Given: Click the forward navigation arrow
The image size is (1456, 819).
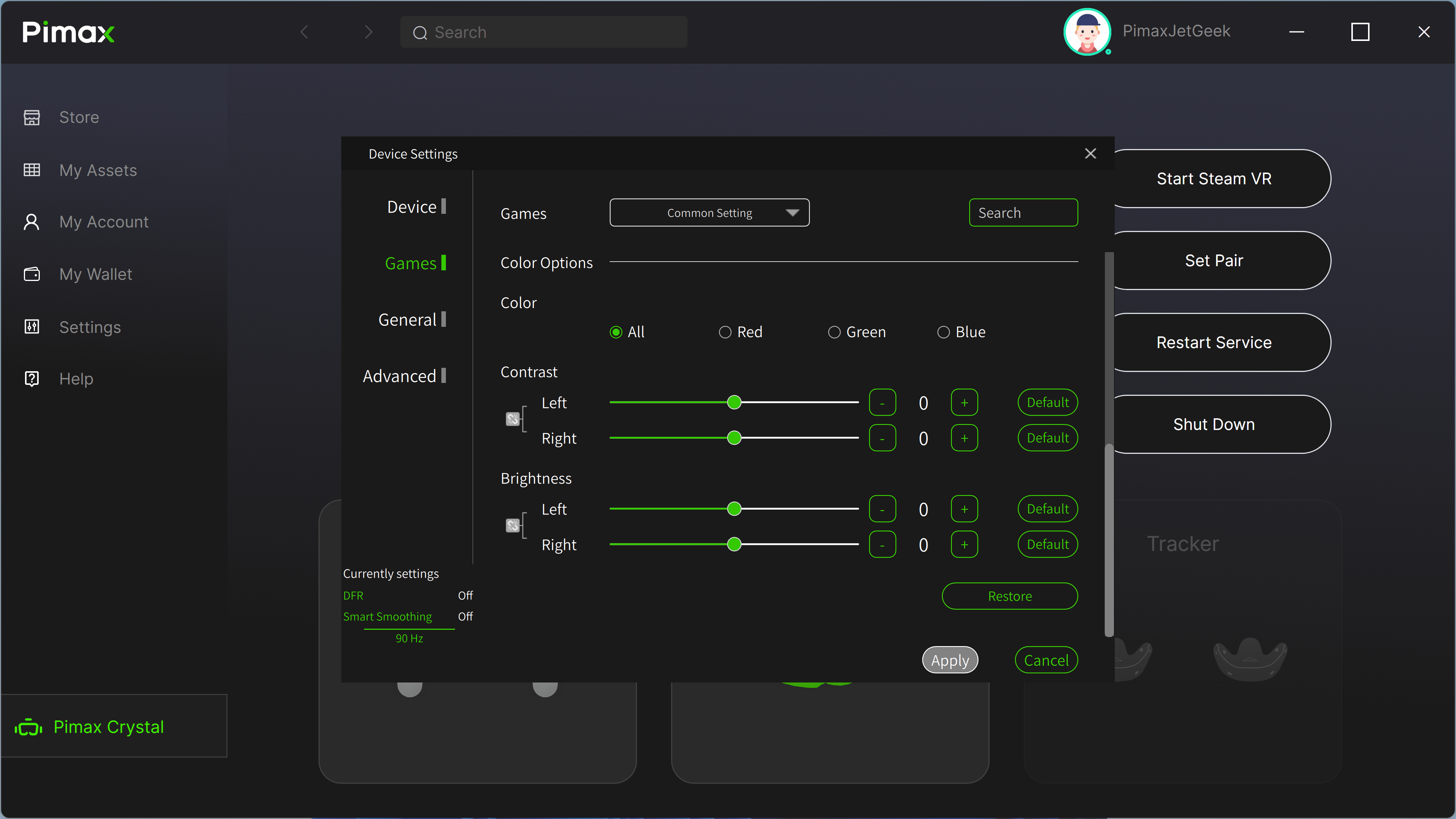Looking at the screenshot, I should coord(369,31).
